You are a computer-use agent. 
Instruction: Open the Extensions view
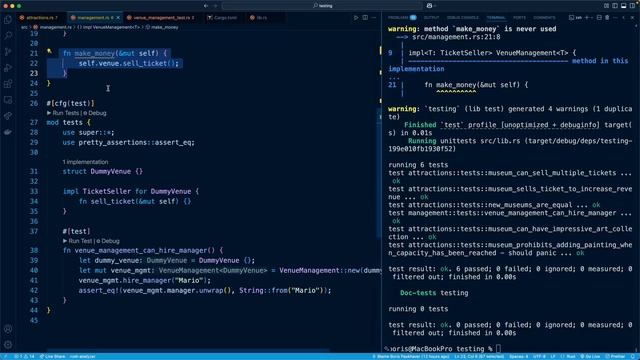8,84
